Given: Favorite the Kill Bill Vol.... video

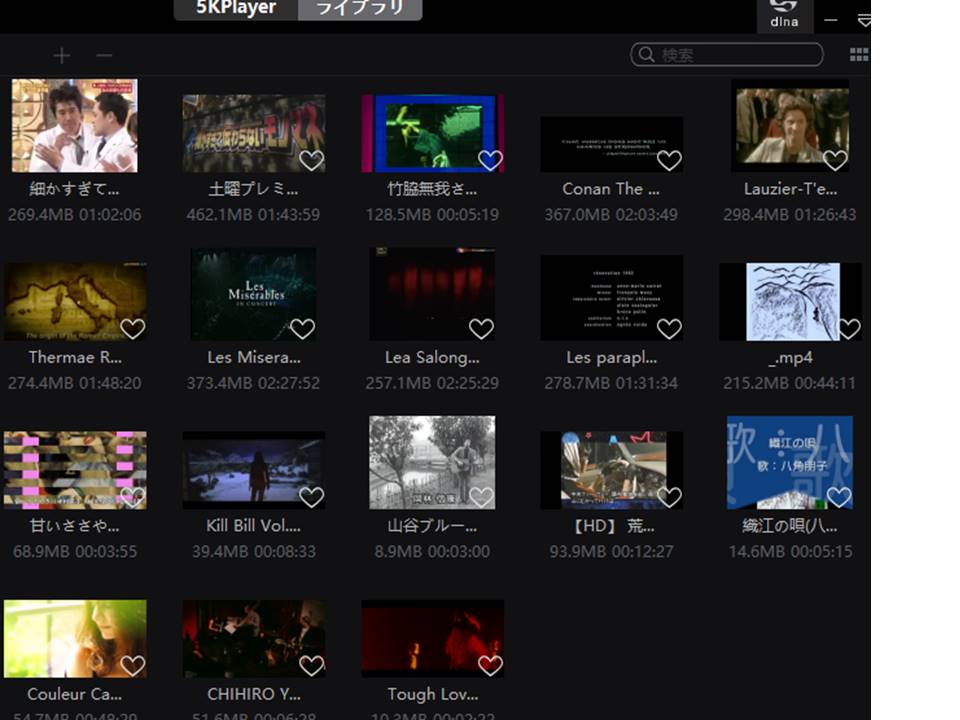Looking at the screenshot, I should coord(312,497).
